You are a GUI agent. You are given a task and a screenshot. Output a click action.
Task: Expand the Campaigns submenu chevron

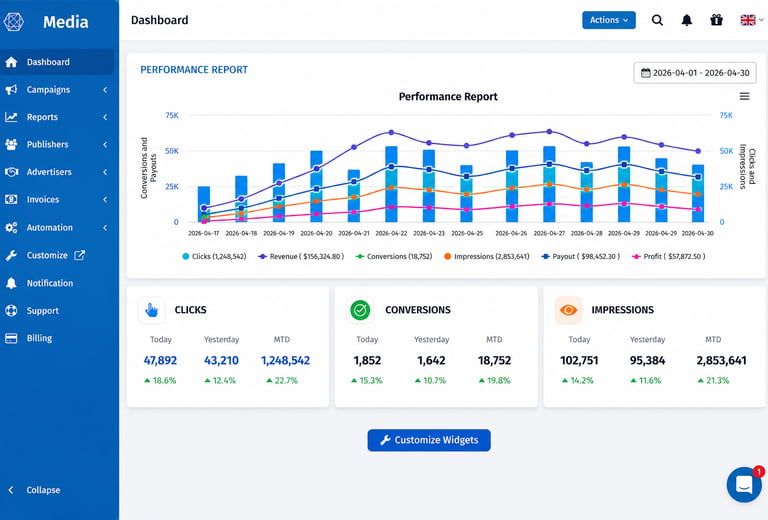tap(105, 90)
